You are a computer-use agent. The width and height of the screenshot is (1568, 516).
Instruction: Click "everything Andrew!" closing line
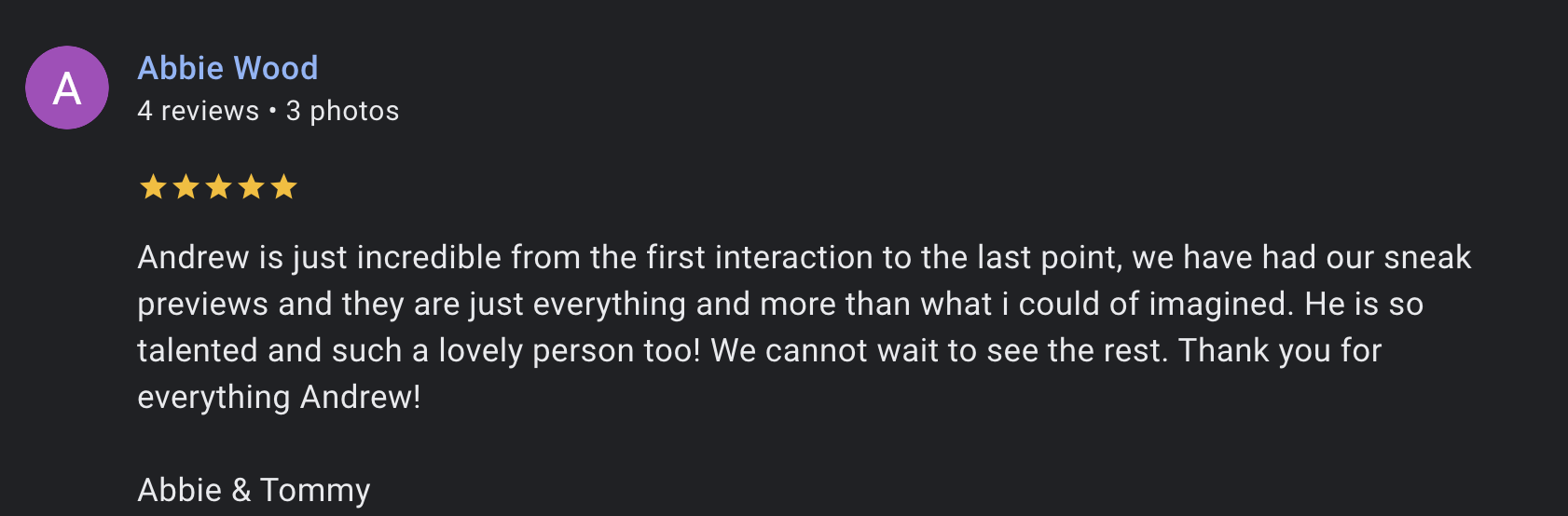click(279, 397)
